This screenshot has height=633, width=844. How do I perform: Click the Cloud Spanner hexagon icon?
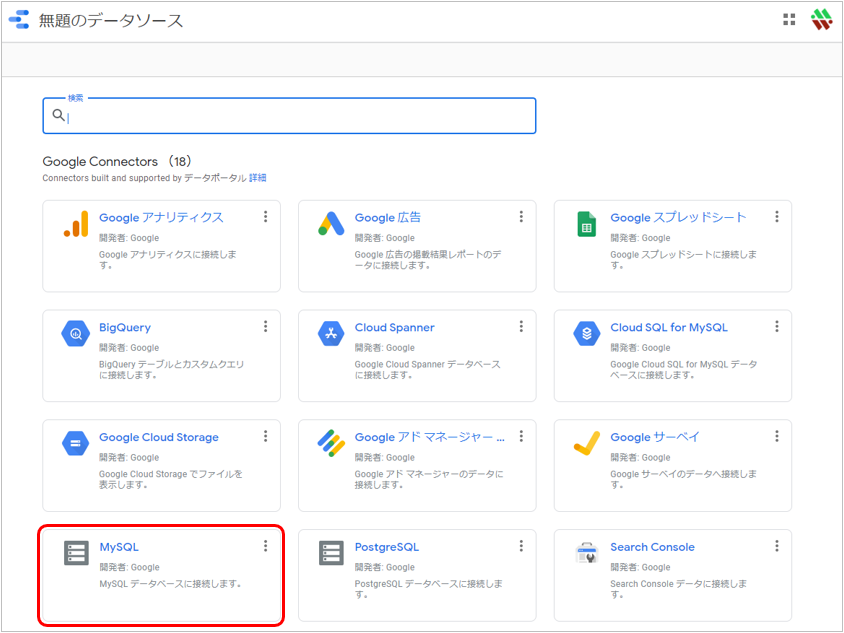coord(331,333)
